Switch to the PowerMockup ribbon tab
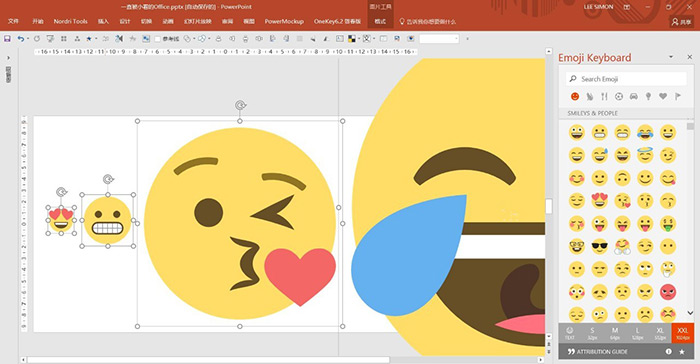Image resolution: width=700 pixels, height=364 pixels. point(284,21)
